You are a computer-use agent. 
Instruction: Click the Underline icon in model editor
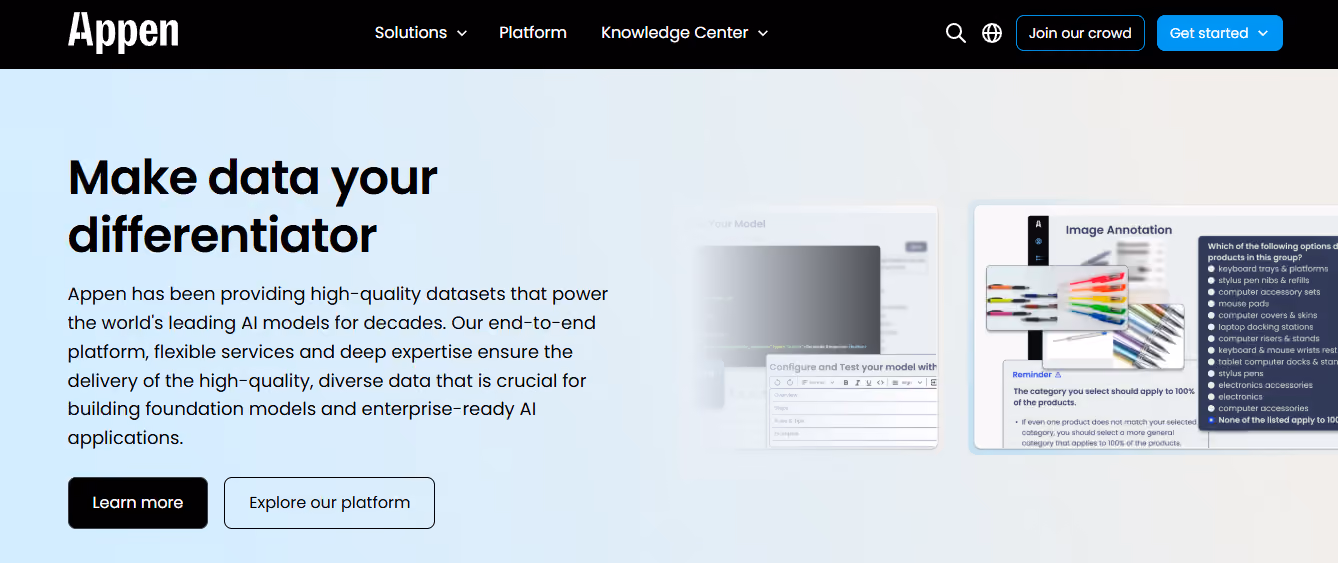[869, 383]
